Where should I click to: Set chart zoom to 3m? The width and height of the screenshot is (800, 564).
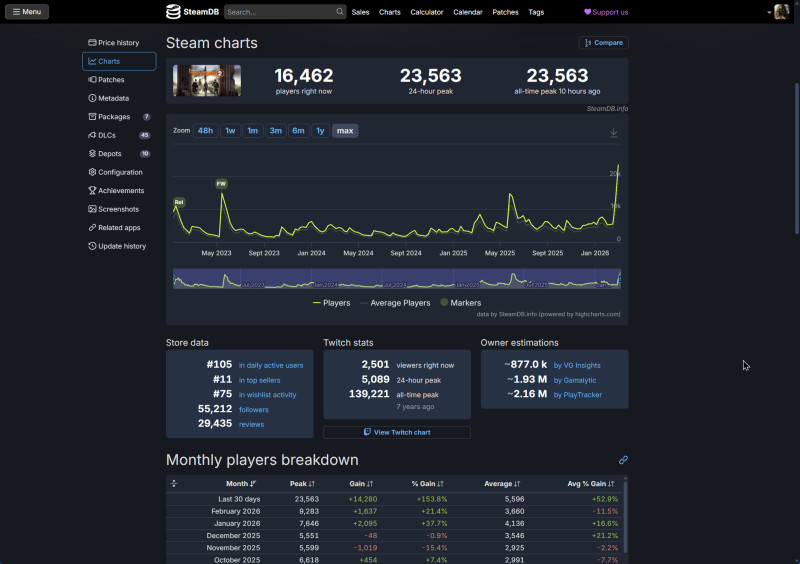coord(276,131)
